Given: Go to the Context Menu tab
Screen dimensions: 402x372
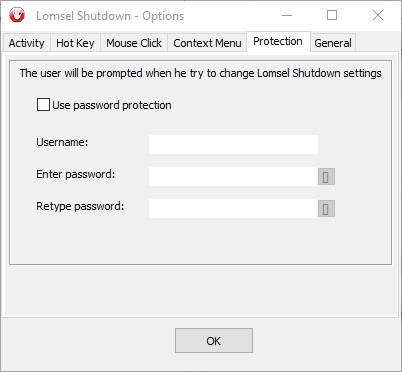Looking at the screenshot, I should (207, 43).
